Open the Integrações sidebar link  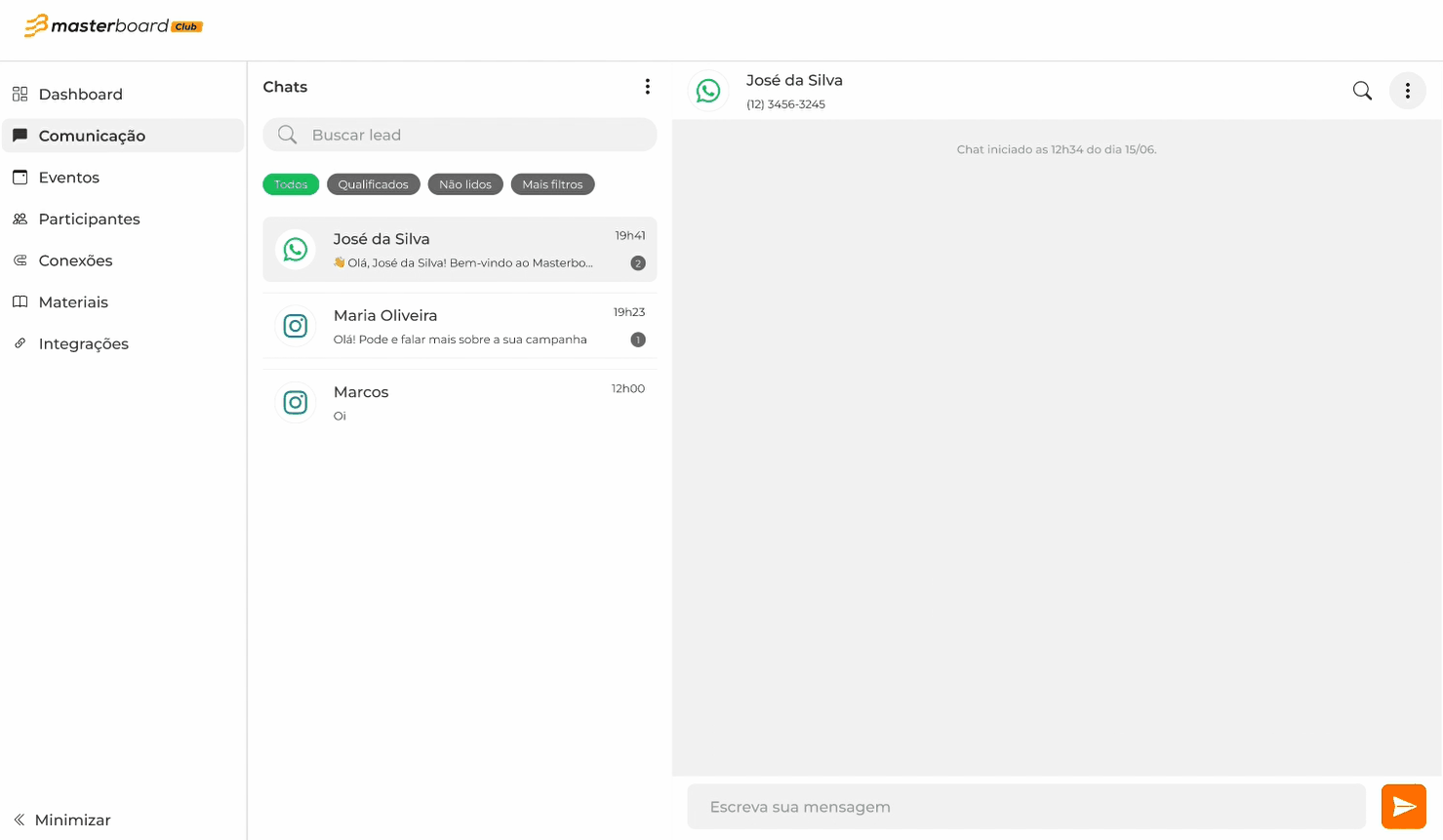tap(83, 344)
